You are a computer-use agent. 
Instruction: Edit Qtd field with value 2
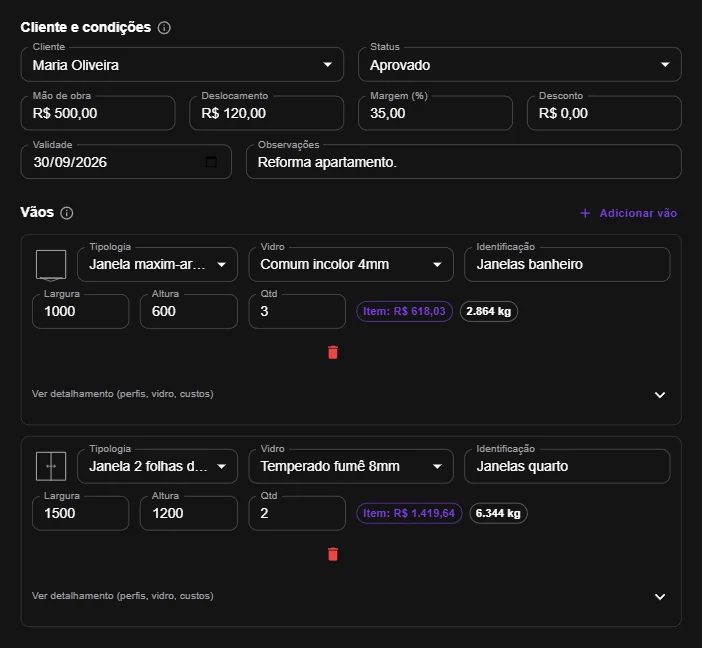coord(297,513)
